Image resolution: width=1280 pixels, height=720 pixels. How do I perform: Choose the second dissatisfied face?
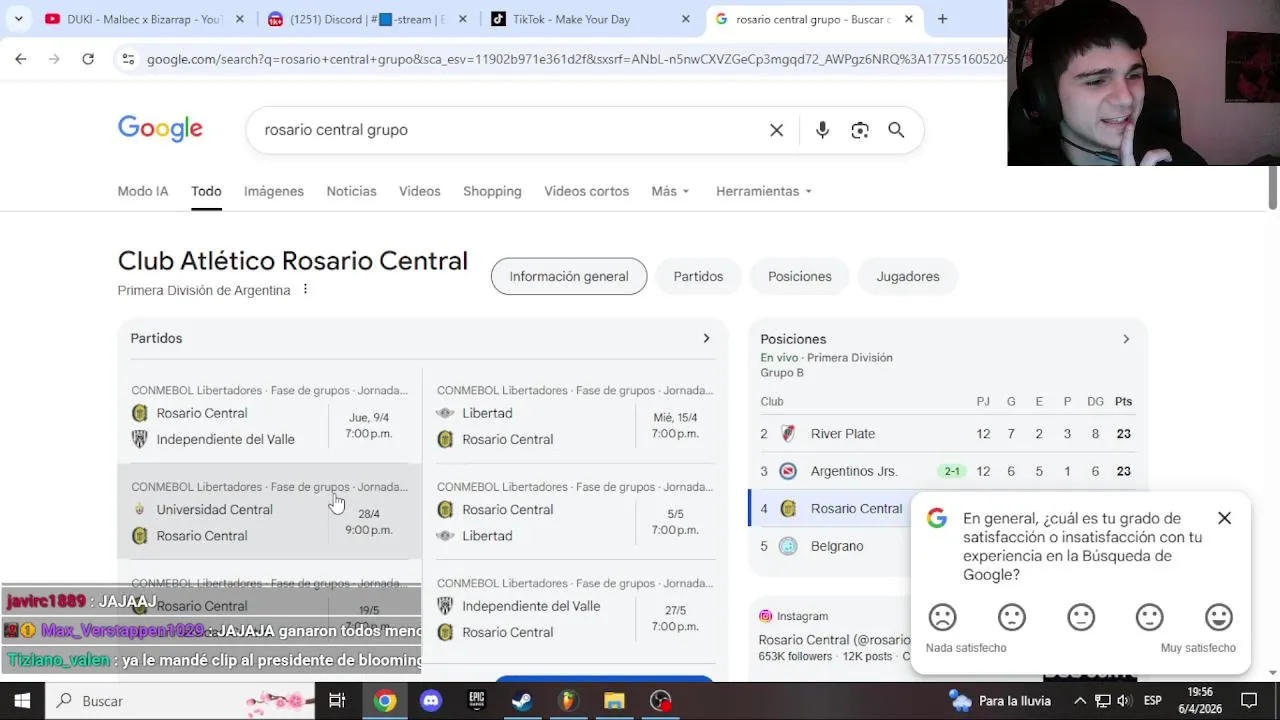click(x=1012, y=617)
